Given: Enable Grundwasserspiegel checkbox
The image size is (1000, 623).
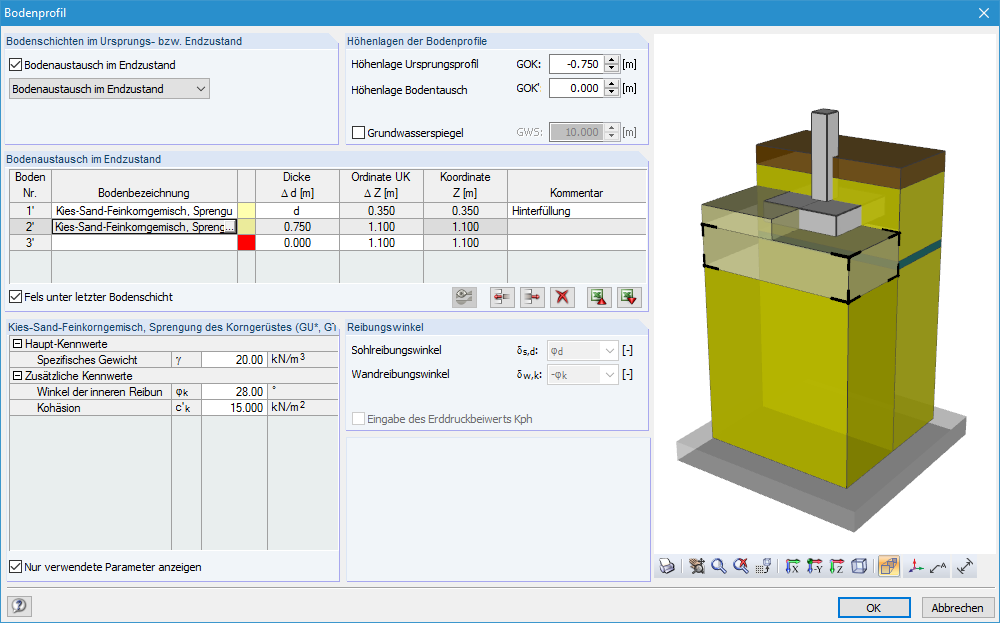Looking at the screenshot, I should pos(358,133).
